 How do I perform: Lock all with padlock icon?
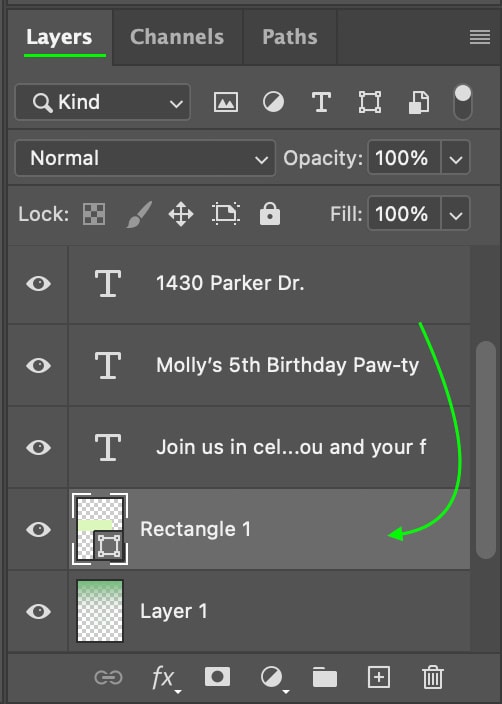click(x=270, y=213)
